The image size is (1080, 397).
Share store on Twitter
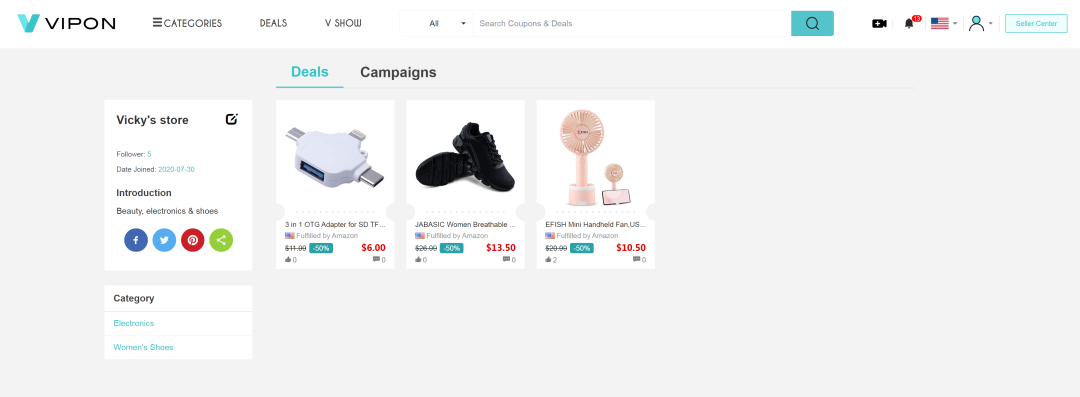click(164, 240)
